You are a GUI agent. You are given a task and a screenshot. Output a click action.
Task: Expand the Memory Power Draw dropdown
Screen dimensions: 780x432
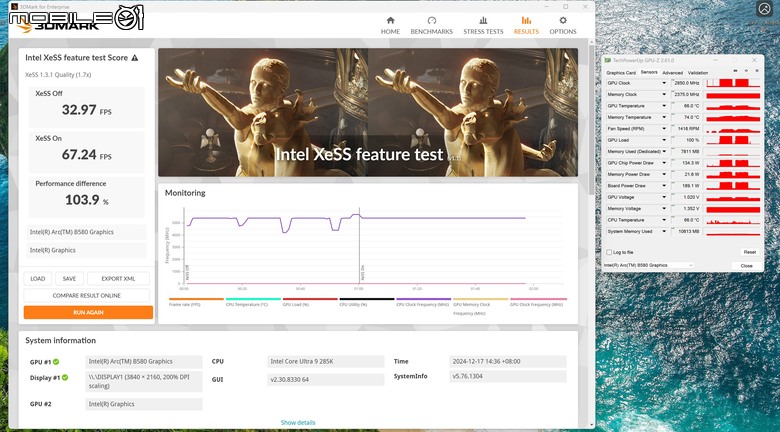tap(664, 175)
